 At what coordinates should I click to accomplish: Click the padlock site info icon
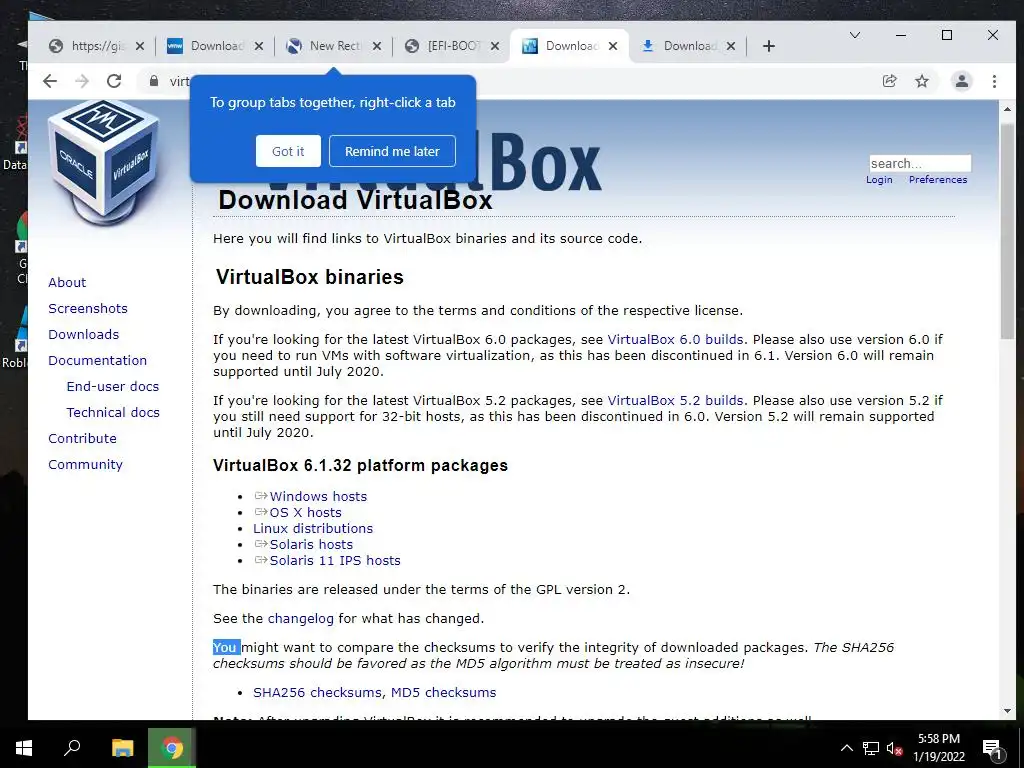pyautogui.click(x=153, y=81)
